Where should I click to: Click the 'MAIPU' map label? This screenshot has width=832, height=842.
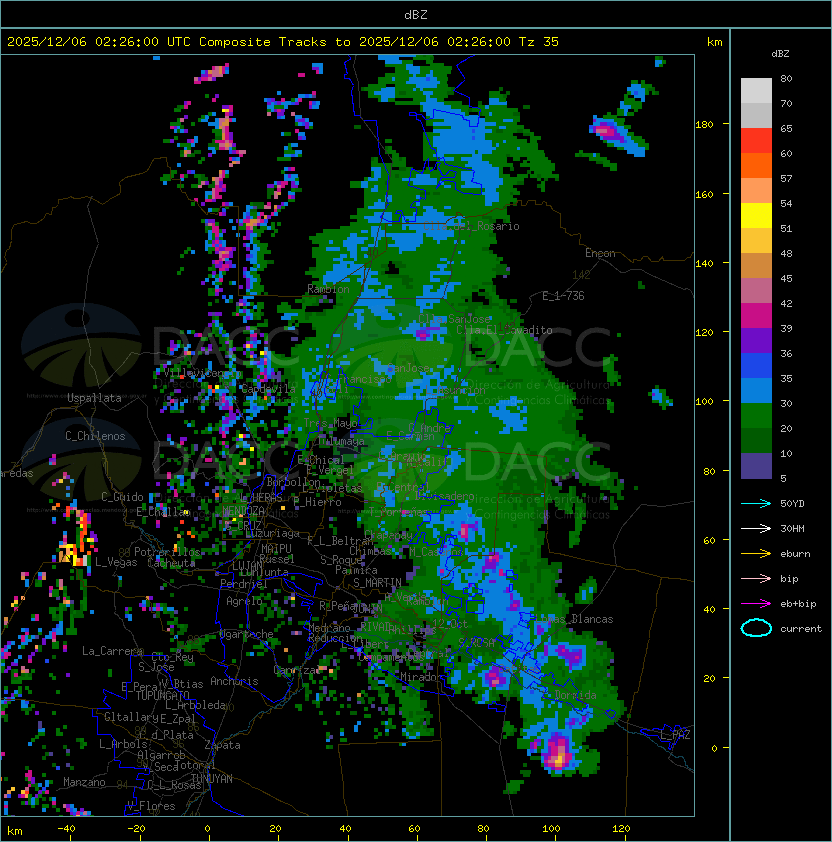click(276, 549)
